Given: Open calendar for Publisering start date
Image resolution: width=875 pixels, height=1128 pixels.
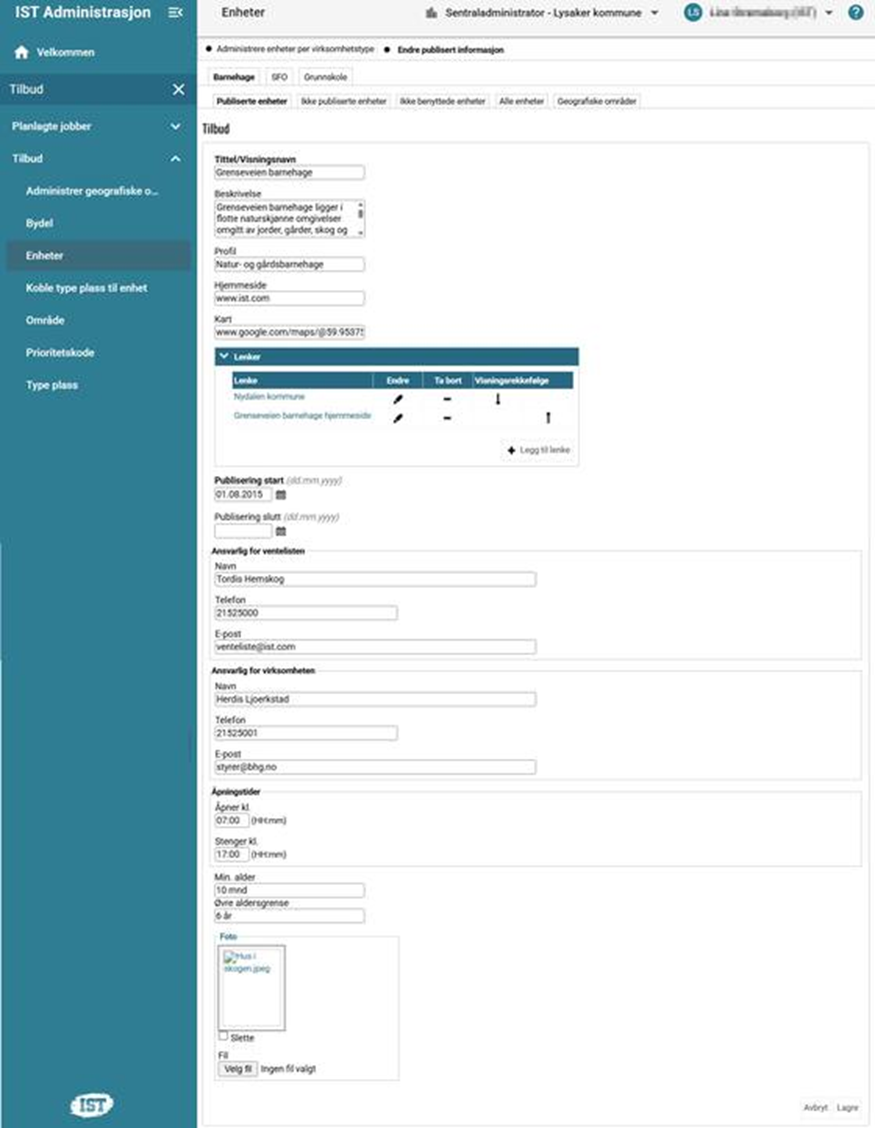Looking at the screenshot, I should pyautogui.click(x=281, y=495).
